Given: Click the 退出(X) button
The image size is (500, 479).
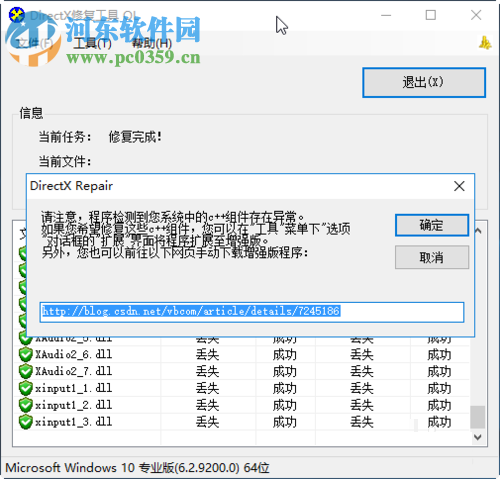Looking at the screenshot, I should (x=424, y=82).
